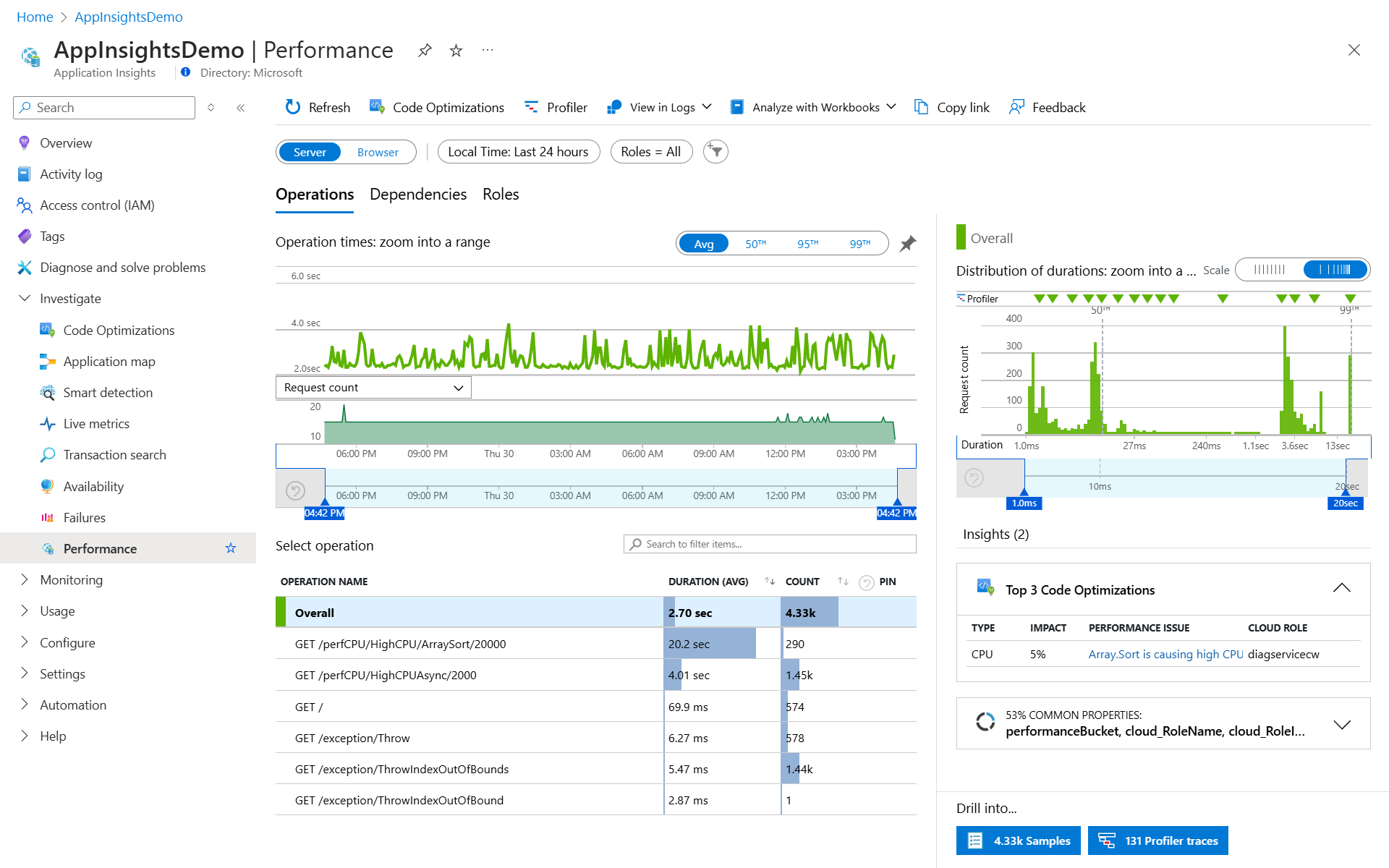Click the 20sec duration range slider handle
This screenshot has height=868, width=1389.
click(x=1345, y=502)
